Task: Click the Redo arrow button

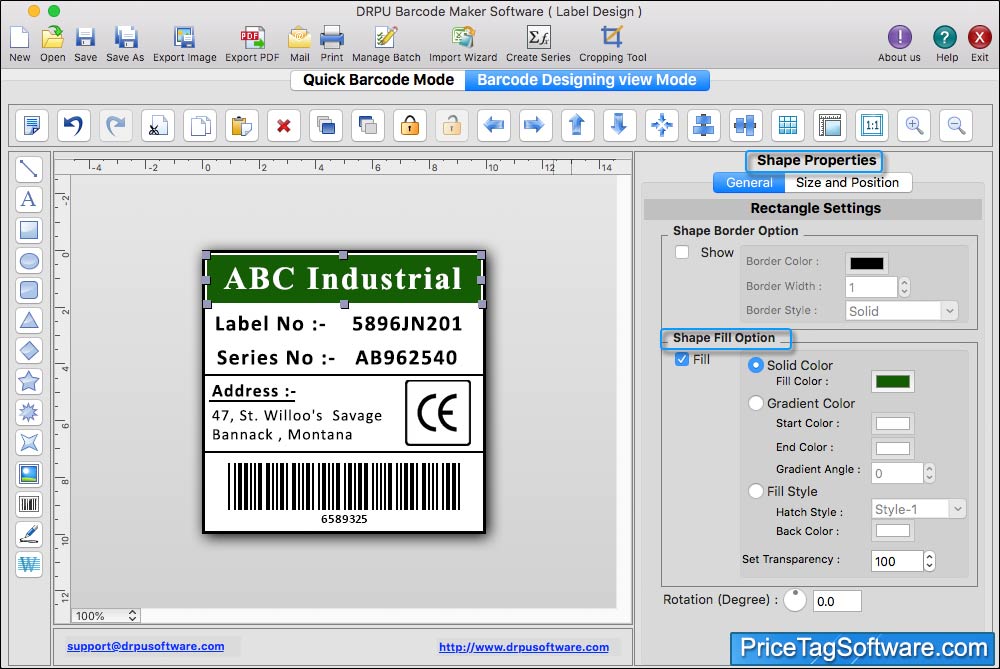Action: click(115, 125)
